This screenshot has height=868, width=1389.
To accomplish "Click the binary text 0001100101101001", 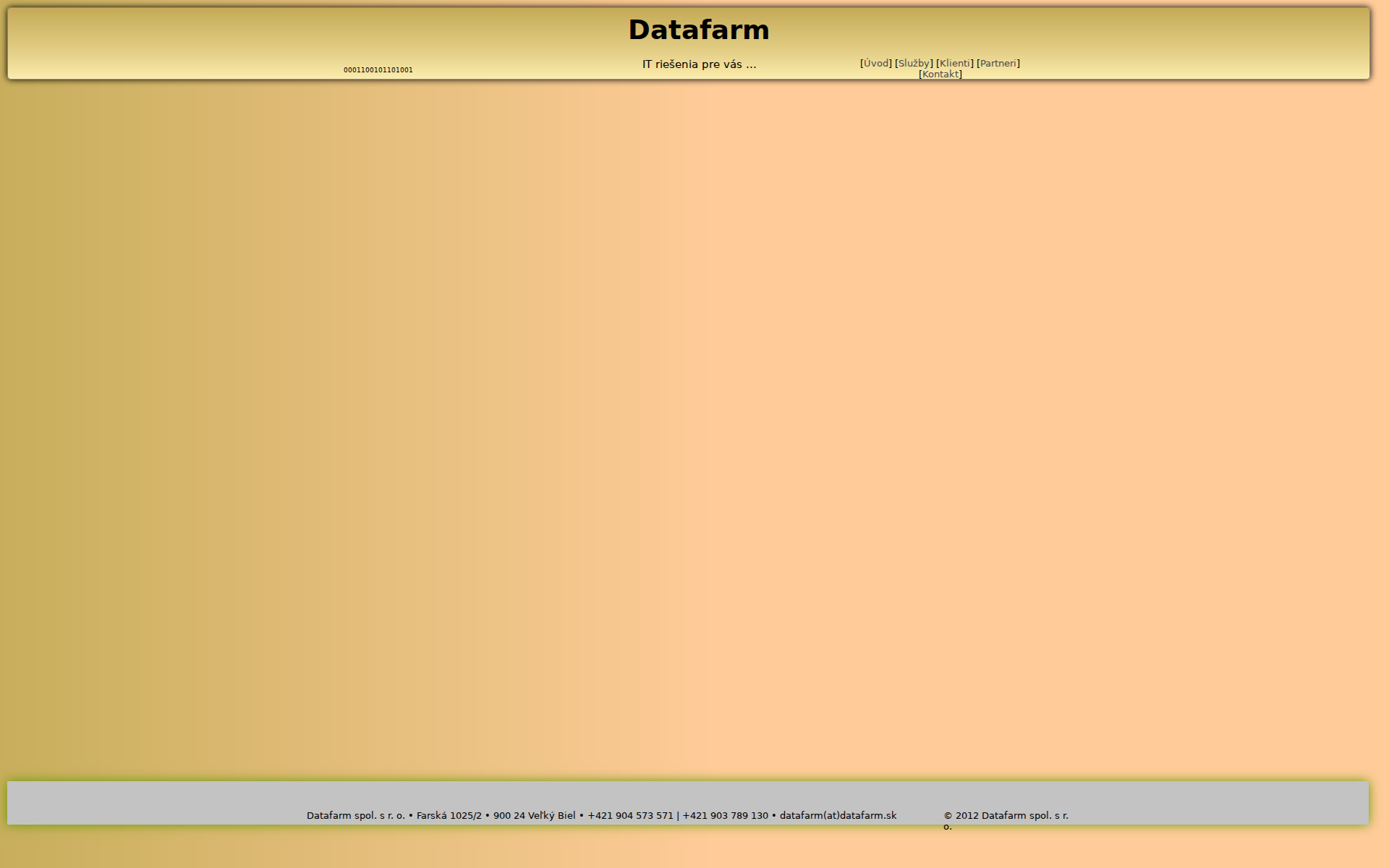I will coord(378,70).
